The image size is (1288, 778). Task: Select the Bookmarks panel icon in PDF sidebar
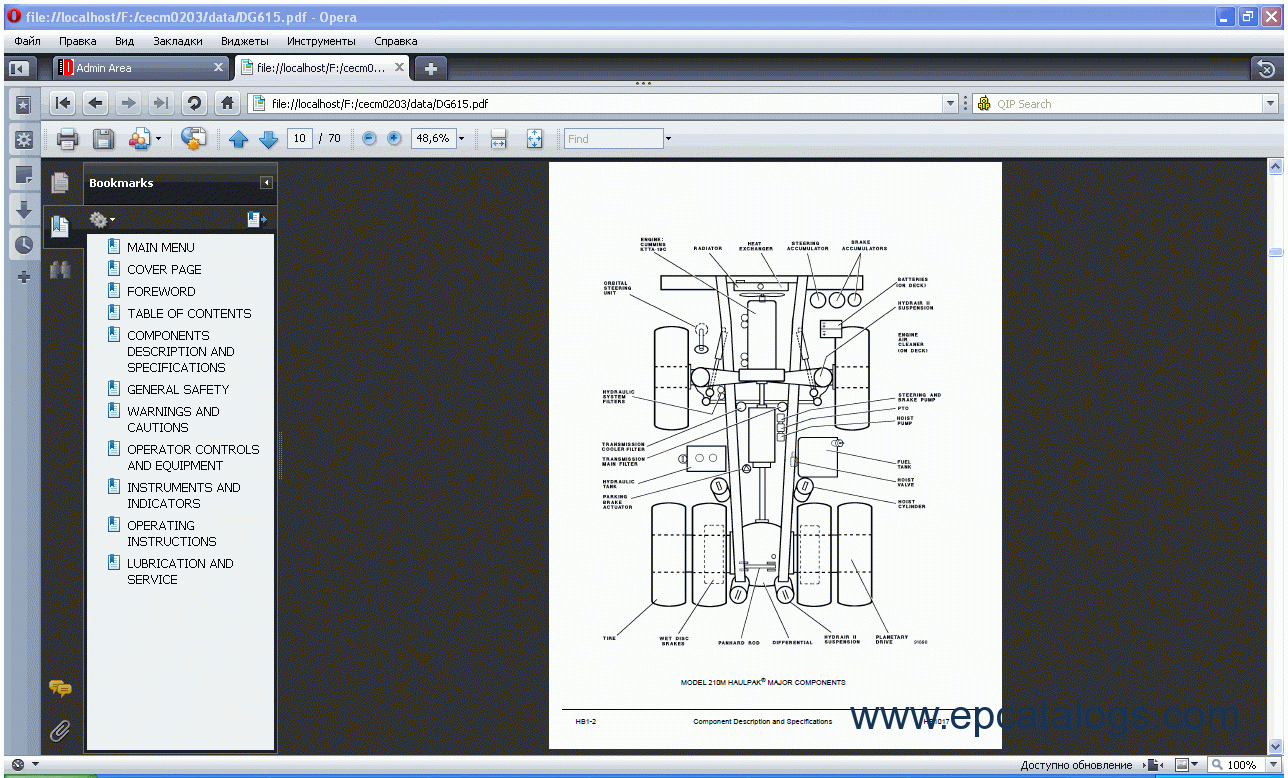[x=60, y=226]
